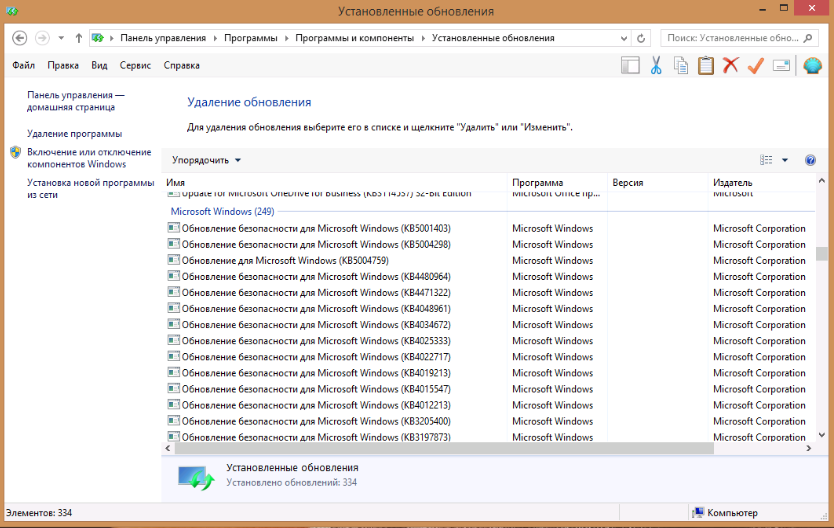Select update KB4019213 row

coord(488,373)
